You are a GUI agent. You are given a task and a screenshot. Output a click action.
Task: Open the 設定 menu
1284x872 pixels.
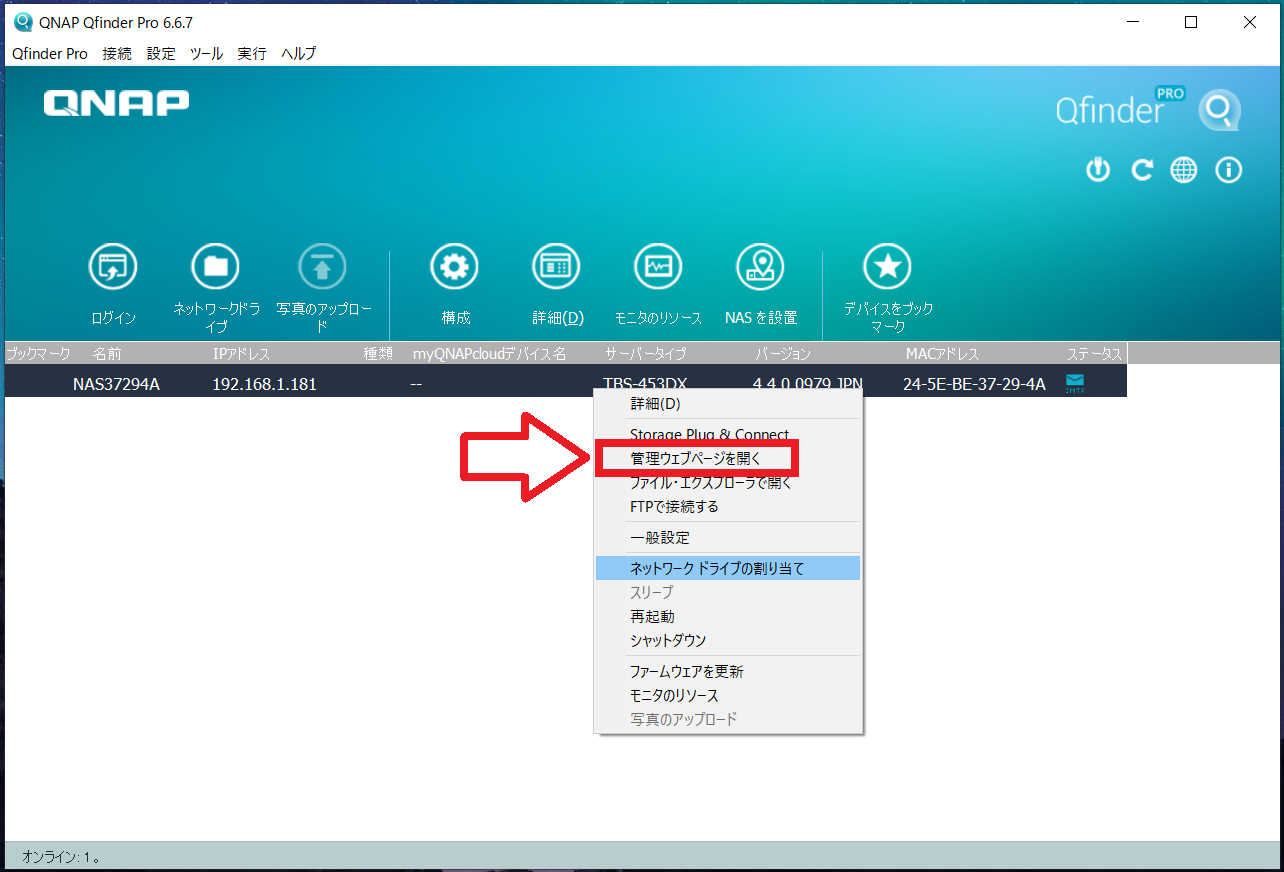coord(161,54)
